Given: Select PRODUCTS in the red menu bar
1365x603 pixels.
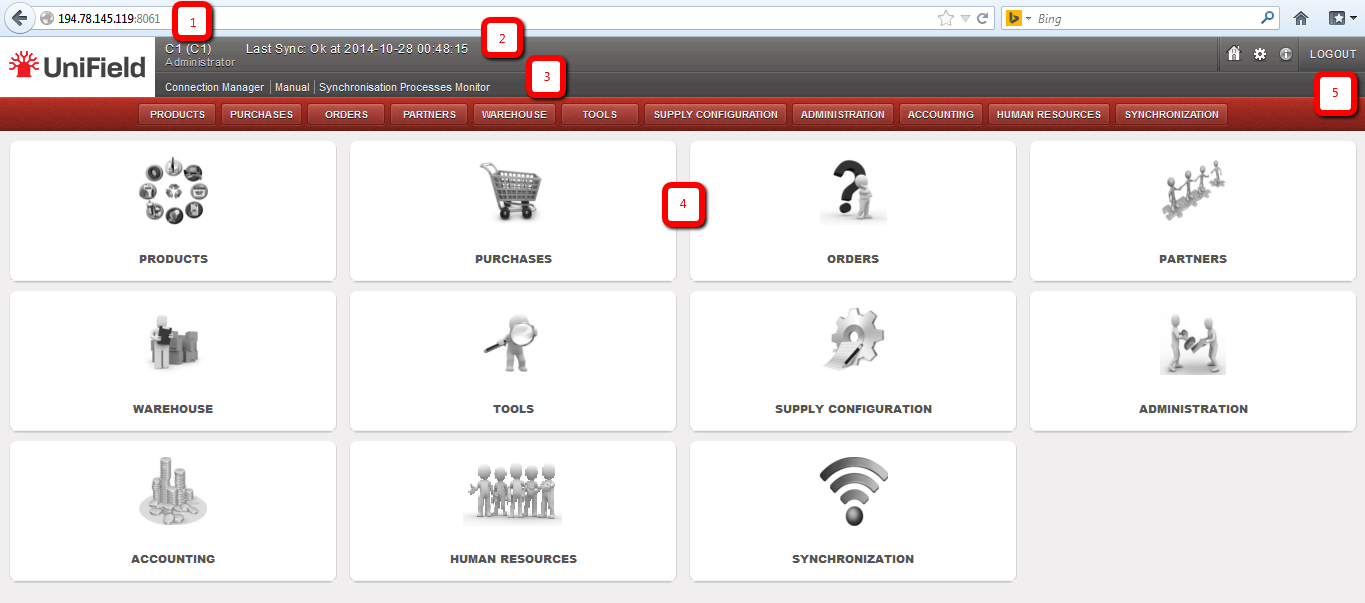Looking at the screenshot, I should coord(177,114).
